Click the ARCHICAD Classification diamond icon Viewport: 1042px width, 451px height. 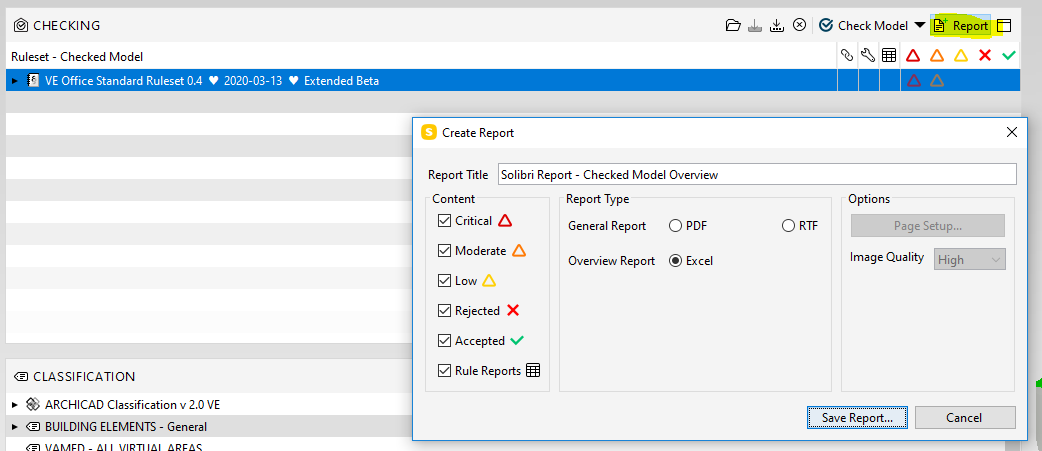click(33, 404)
